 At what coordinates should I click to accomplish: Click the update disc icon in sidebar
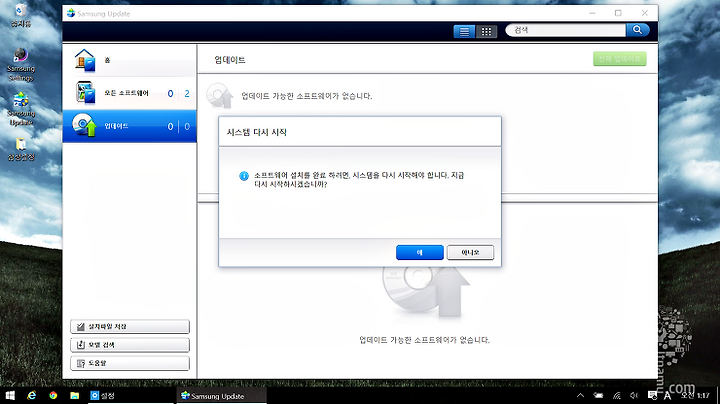(84, 125)
